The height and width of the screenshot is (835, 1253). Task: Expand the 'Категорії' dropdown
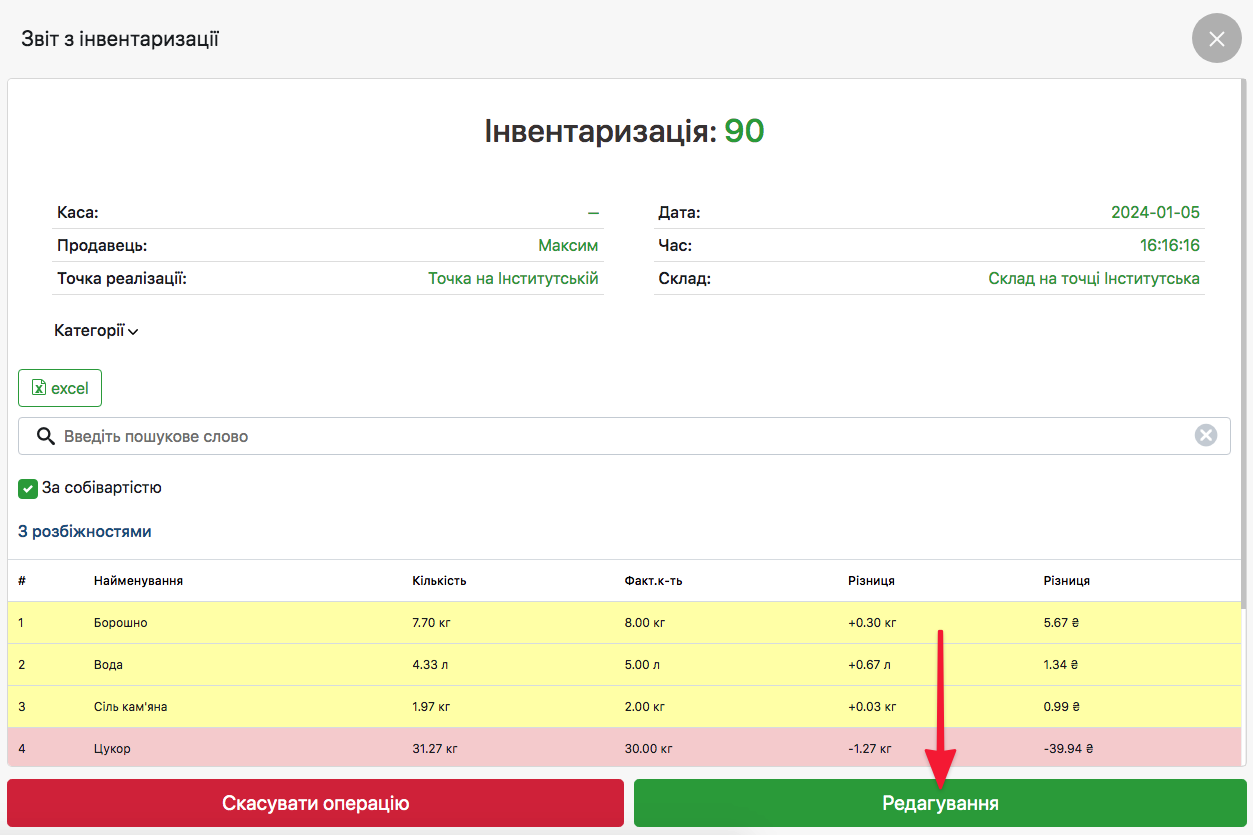click(90, 330)
